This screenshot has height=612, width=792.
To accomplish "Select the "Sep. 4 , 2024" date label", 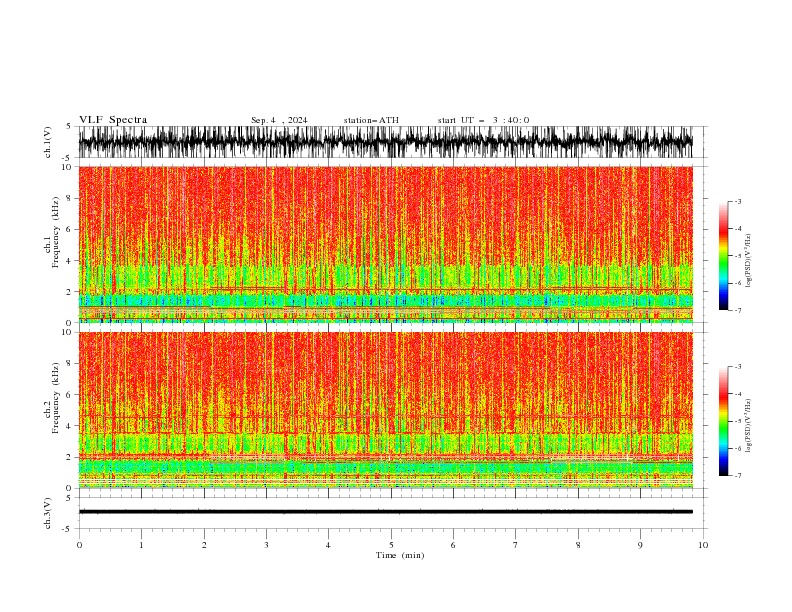I will [x=279, y=120].
